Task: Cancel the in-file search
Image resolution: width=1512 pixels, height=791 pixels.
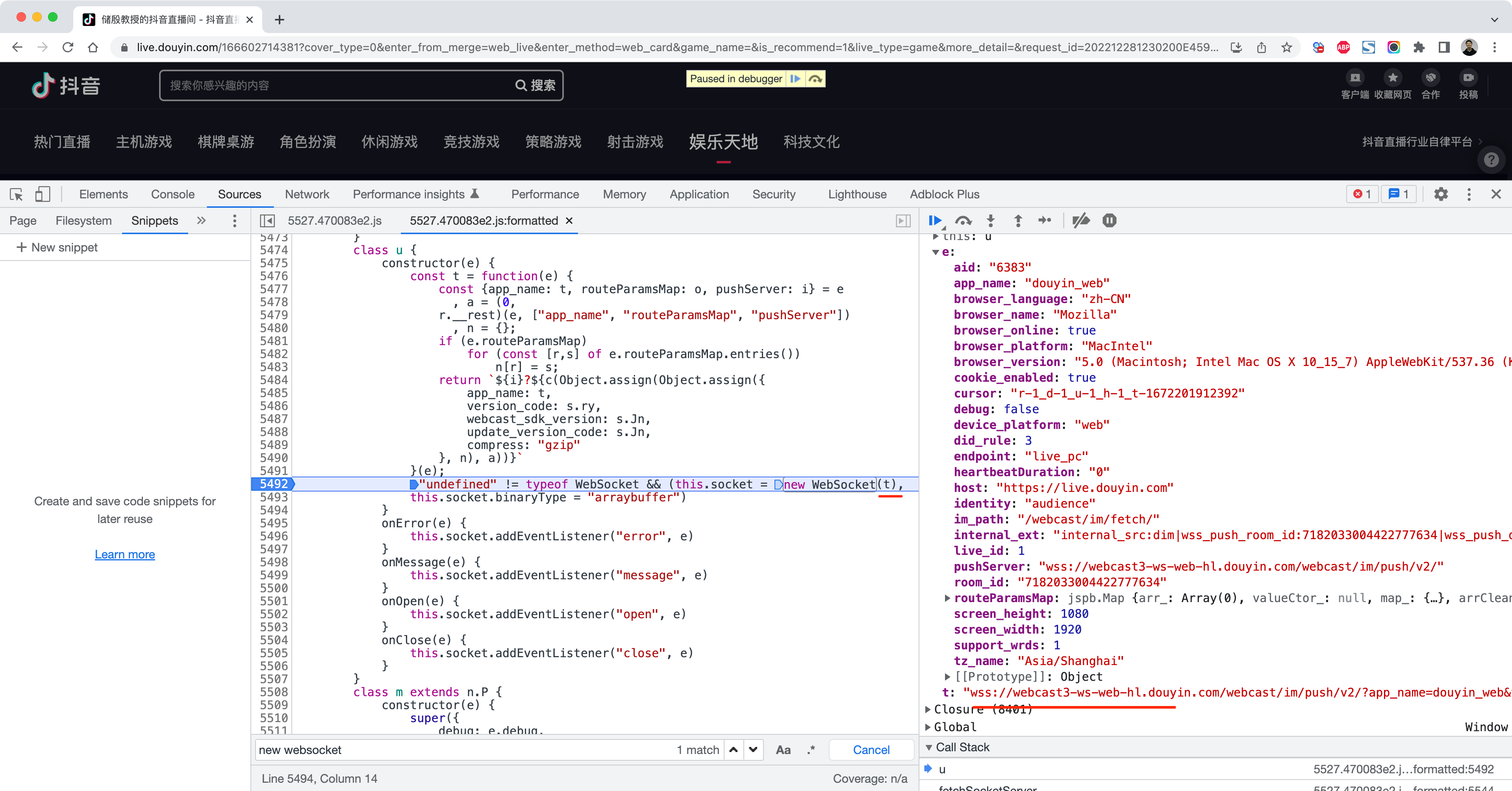Action: point(871,749)
